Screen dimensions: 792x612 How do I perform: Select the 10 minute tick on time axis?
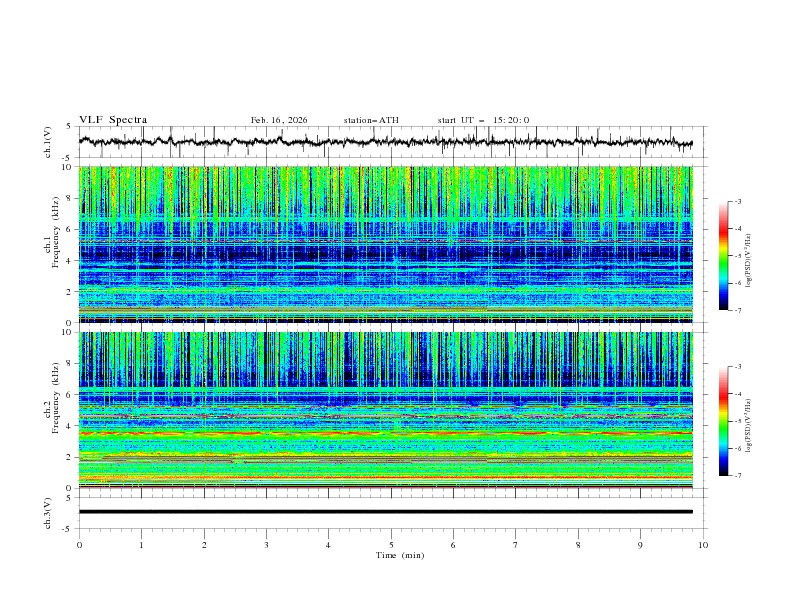pos(703,544)
